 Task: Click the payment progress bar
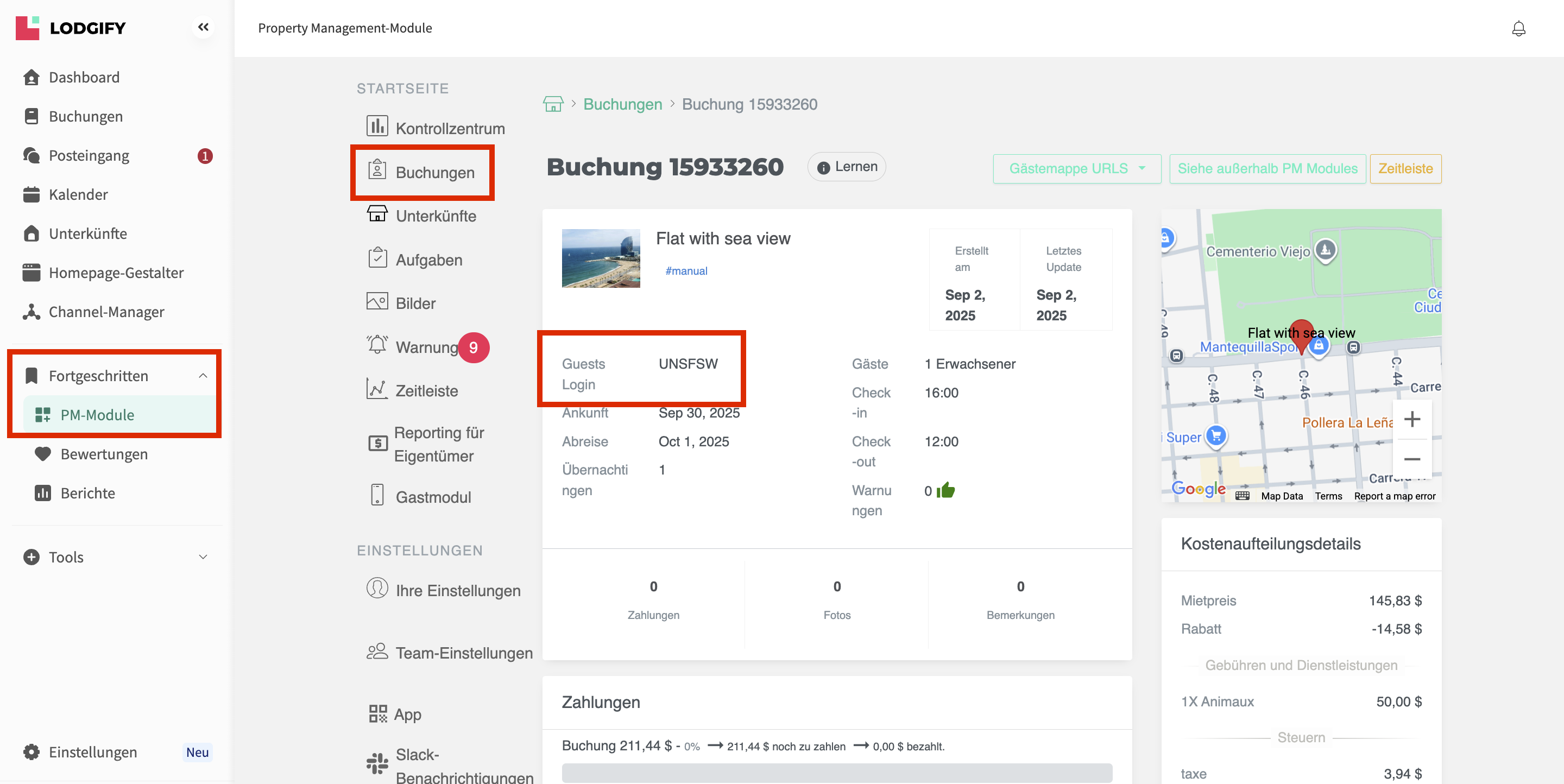(836, 772)
